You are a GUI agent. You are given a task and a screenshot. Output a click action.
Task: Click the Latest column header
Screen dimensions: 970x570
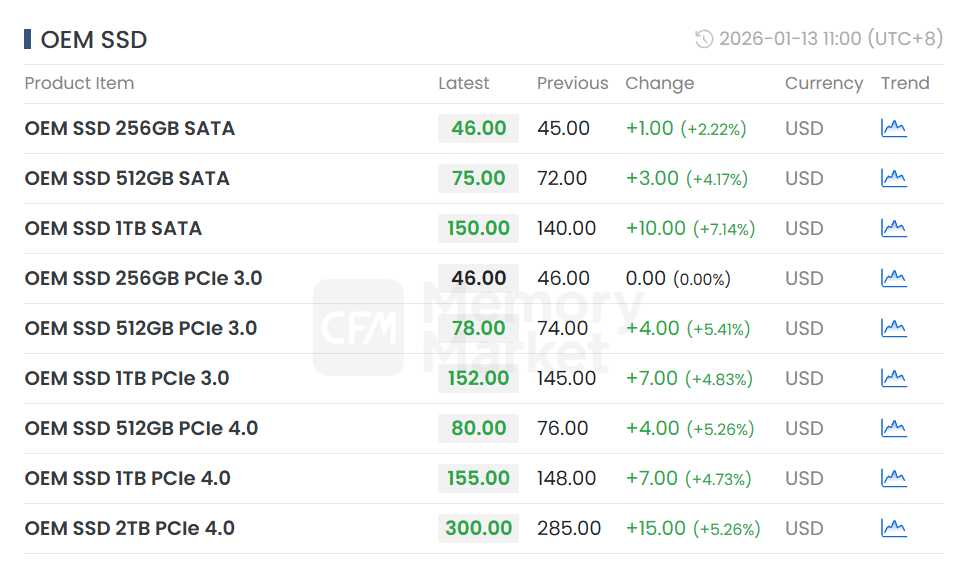464,83
